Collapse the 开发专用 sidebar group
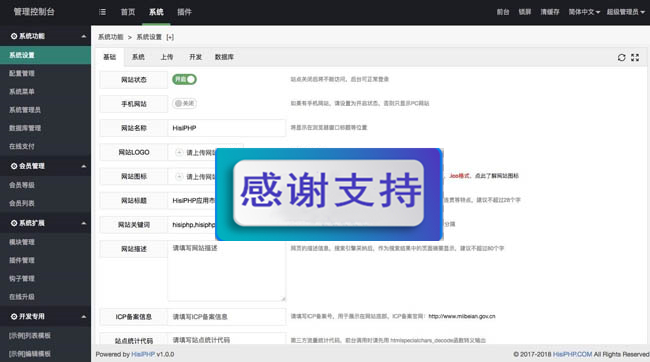 (x=84, y=317)
